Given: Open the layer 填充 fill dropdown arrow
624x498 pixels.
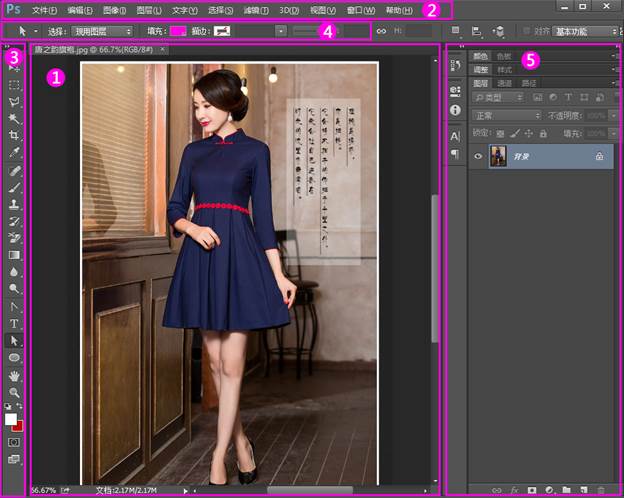Looking at the screenshot, I should click(614, 133).
